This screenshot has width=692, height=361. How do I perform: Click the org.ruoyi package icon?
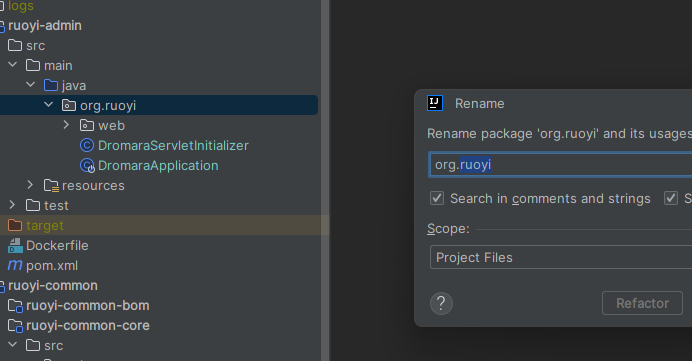click(68, 105)
